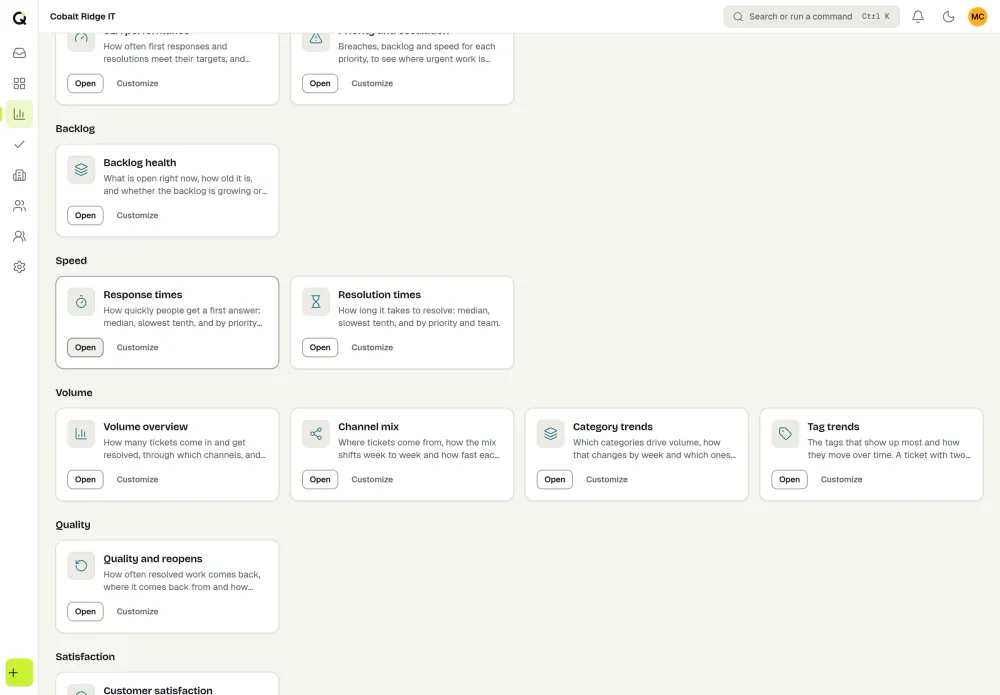
Task: Customize the Volume overview report
Action: click(x=137, y=479)
